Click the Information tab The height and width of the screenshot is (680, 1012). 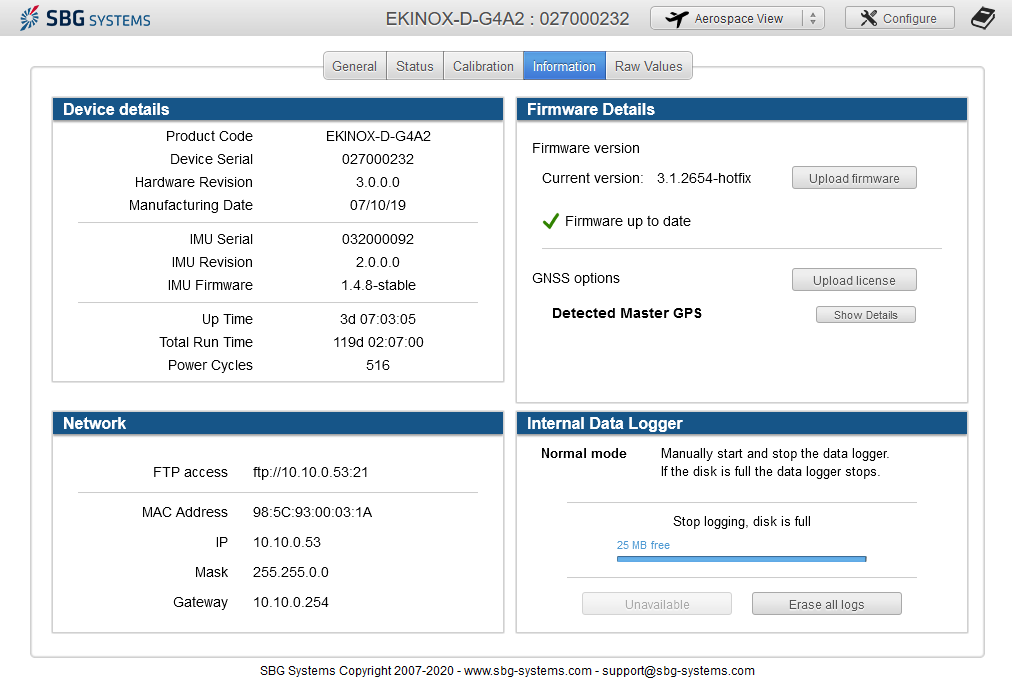(x=564, y=66)
